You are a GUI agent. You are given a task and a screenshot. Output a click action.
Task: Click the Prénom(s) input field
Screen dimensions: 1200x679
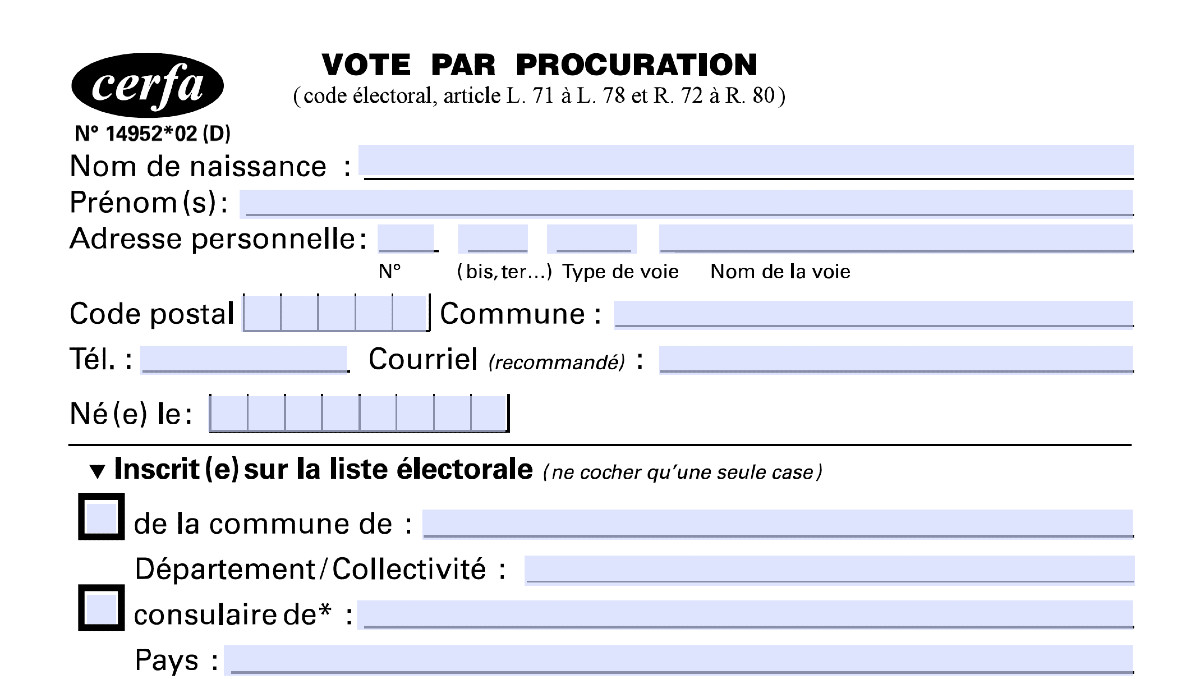click(x=687, y=202)
